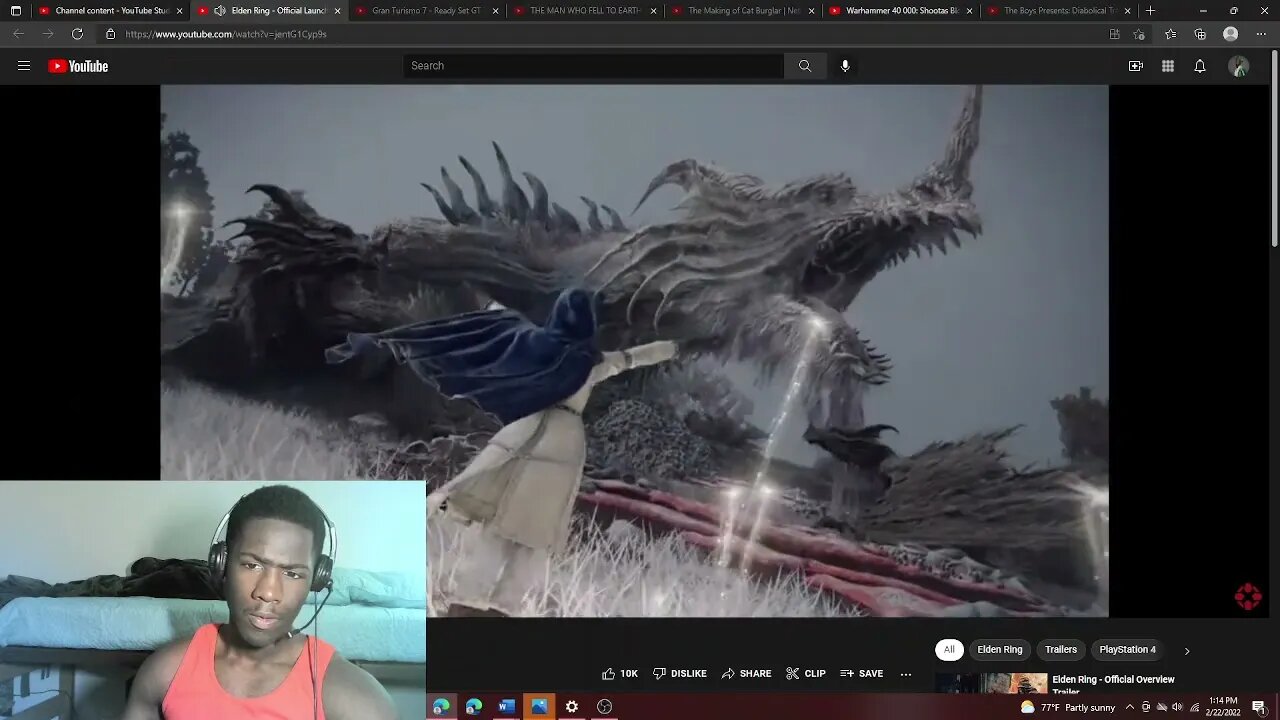Open the YouTube hamburger guide menu
Screen dimensions: 1280x720
pos(24,66)
